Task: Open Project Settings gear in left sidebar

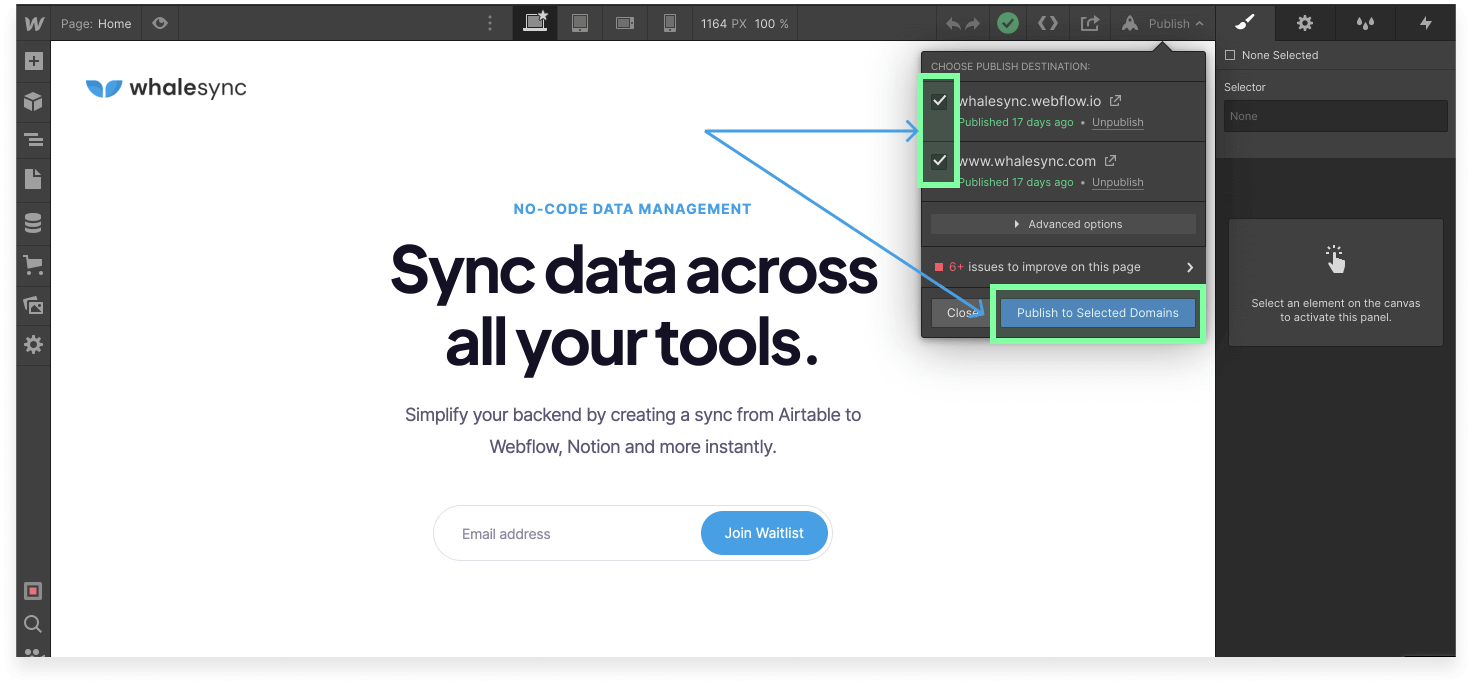Action: click(x=33, y=345)
